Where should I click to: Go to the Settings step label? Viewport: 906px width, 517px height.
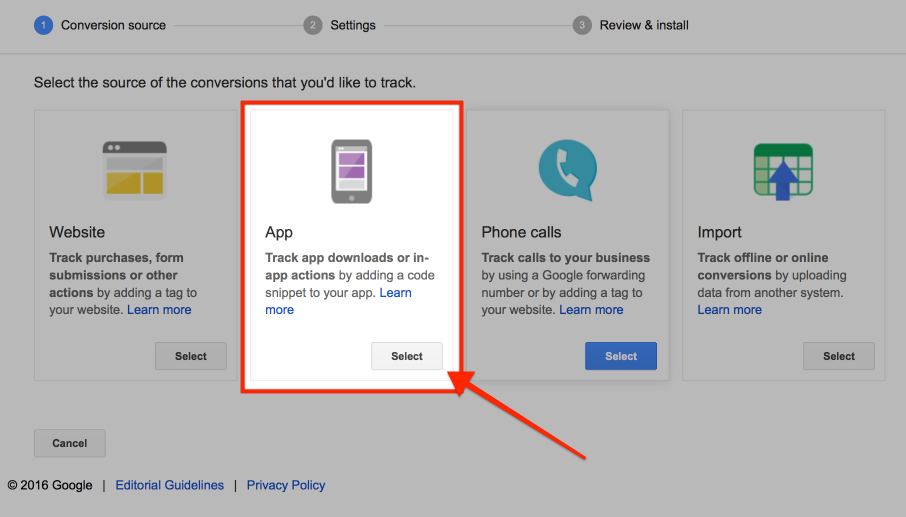353,25
